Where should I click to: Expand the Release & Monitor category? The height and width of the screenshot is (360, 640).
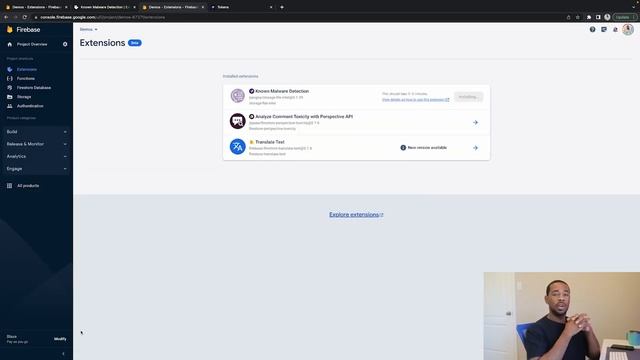pyautogui.click(x=37, y=144)
